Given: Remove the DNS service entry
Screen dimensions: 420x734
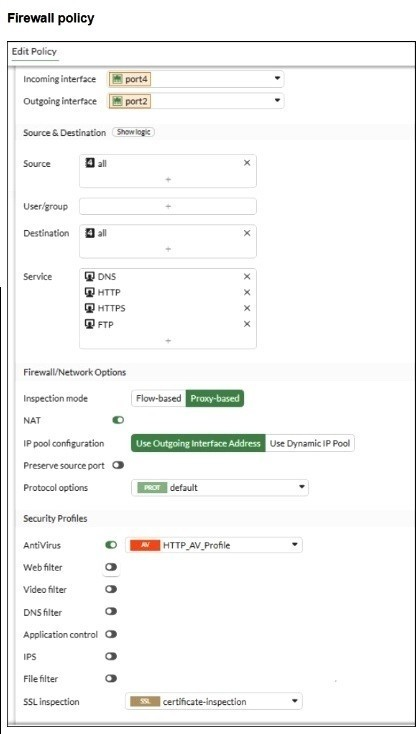Looking at the screenshot, I should coord(247,277).
